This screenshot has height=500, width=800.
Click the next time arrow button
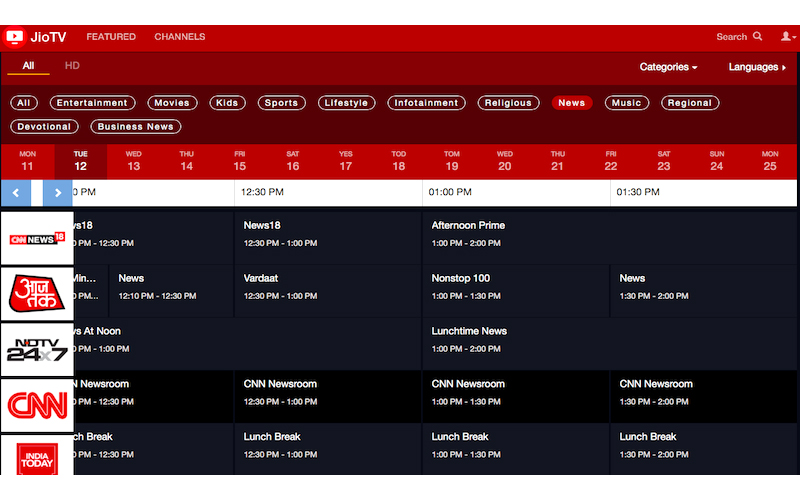[57, 193]
